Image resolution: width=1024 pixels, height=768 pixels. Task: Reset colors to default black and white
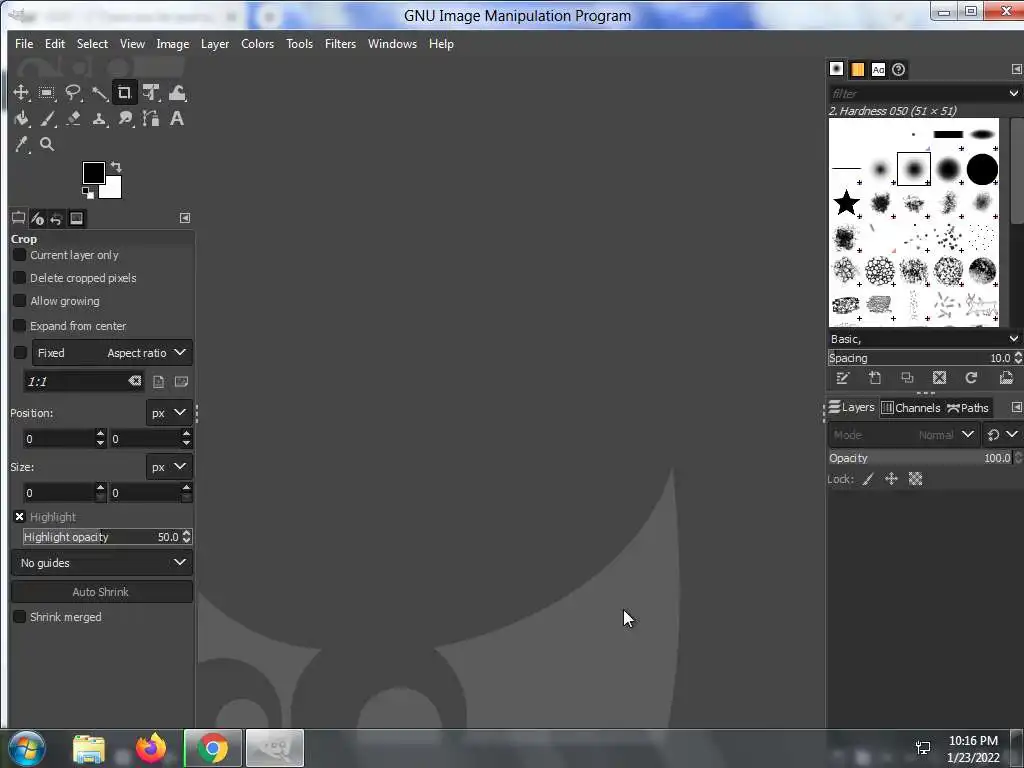click(88, 193)
